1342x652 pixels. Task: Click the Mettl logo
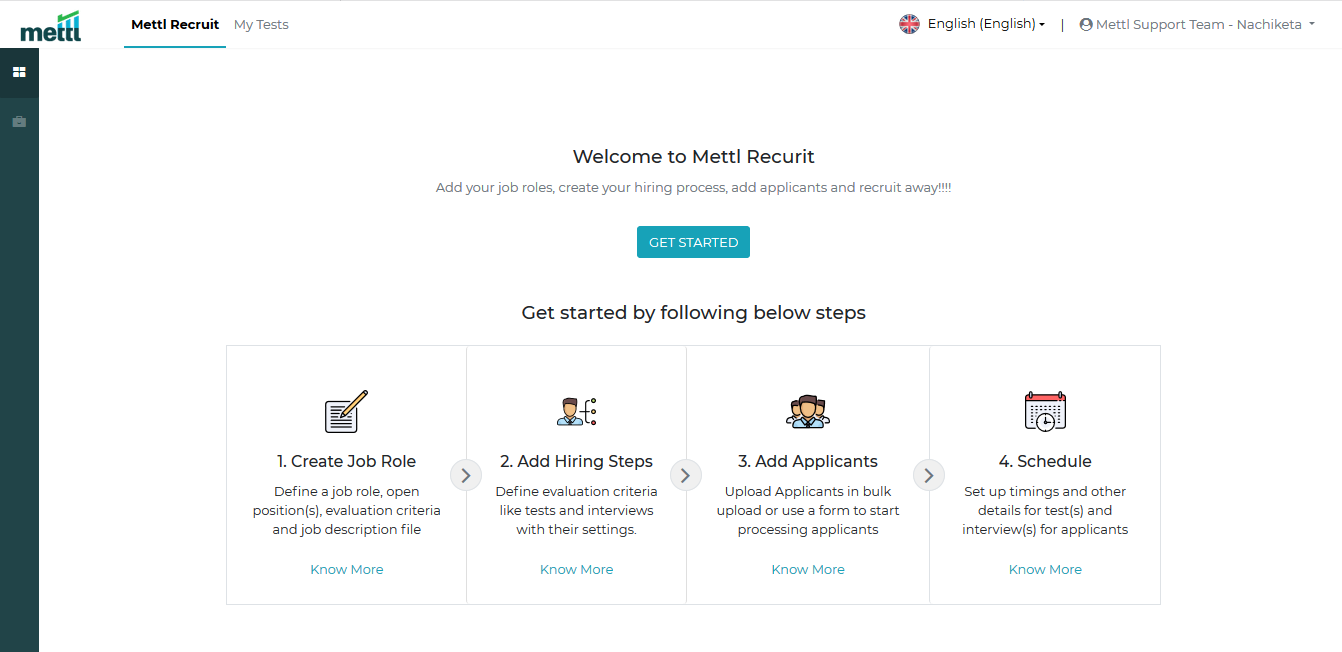[51, 26]
